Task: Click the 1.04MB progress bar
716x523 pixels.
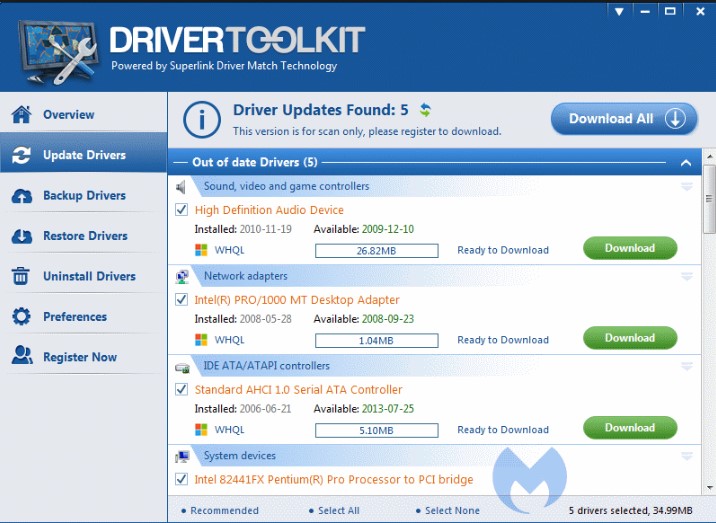Action: [377, 341]
